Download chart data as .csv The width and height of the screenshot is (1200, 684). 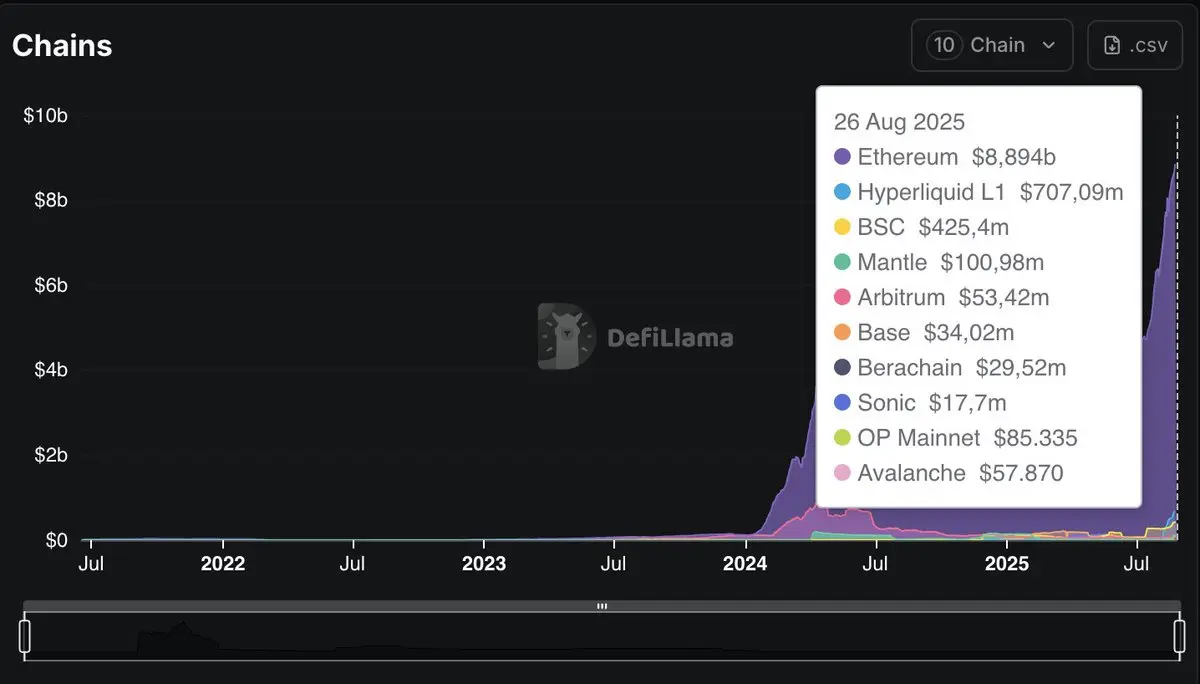(1135, 45)
